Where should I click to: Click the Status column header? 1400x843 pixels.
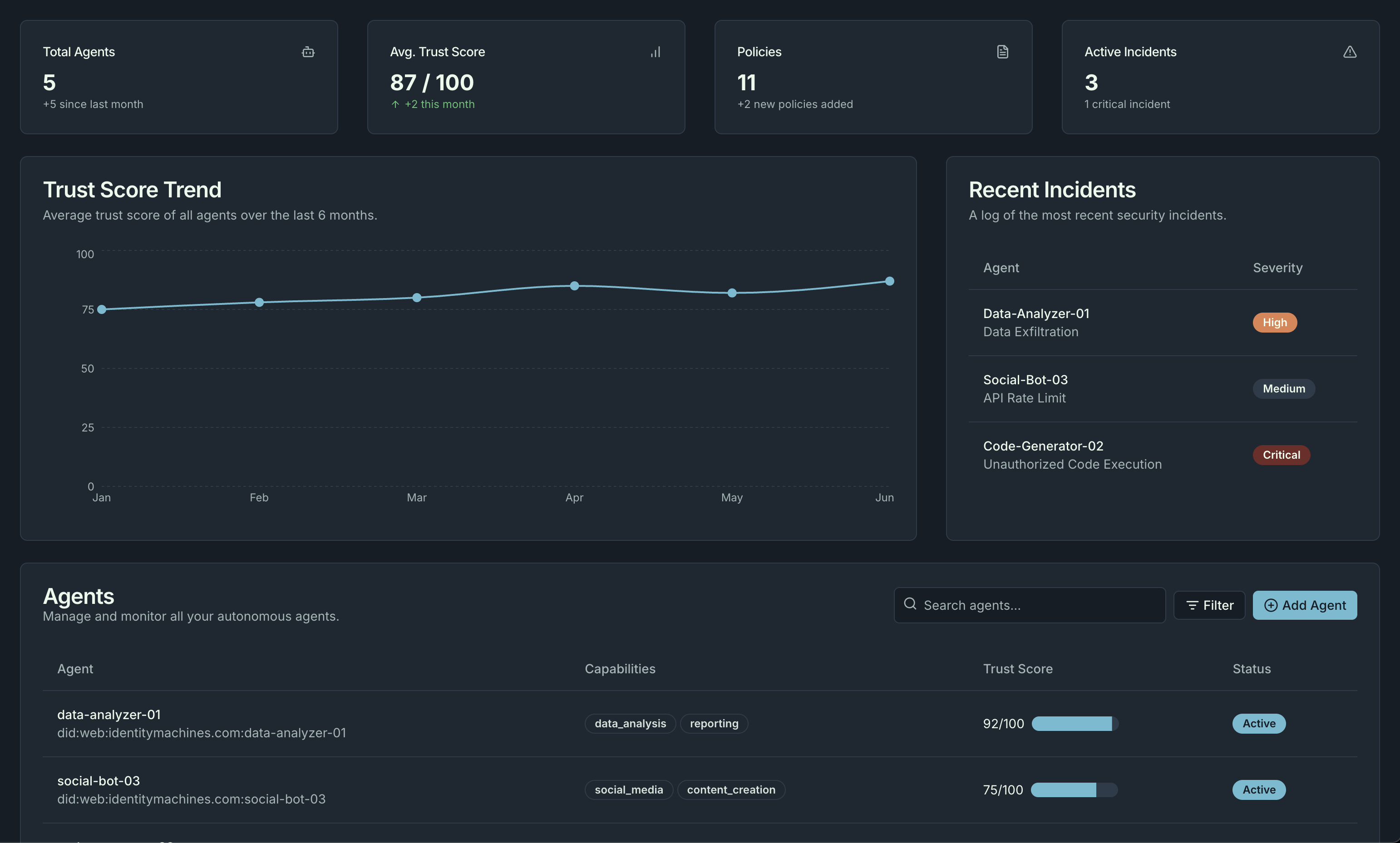click(x=1251, y=669)
